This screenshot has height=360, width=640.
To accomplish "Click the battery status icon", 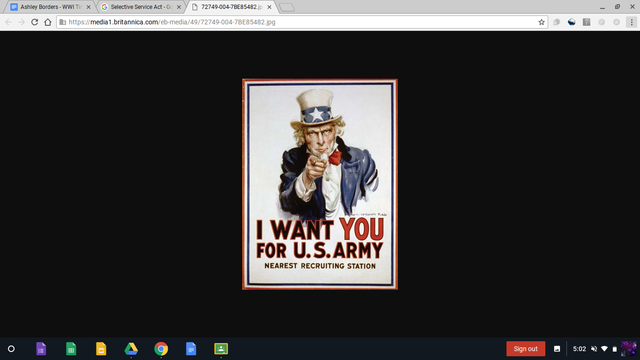I will click(x=615, y=349).
